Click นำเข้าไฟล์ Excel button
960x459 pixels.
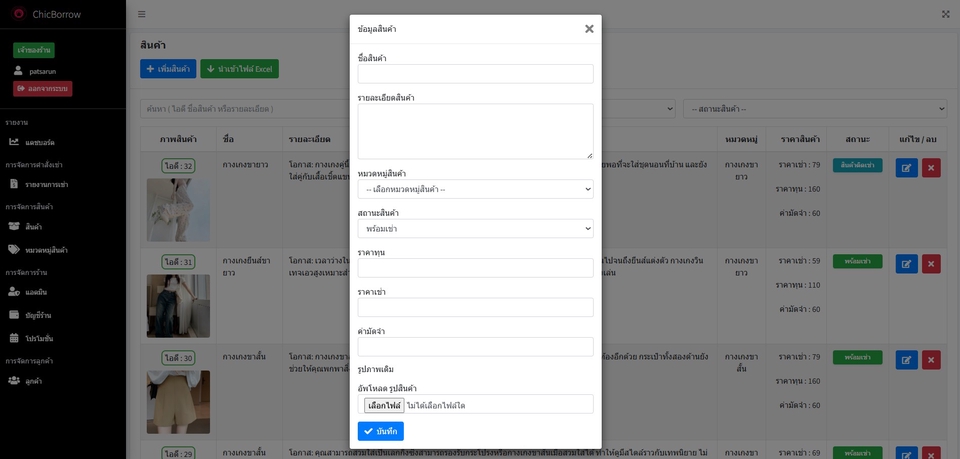click(x=239, y=69)
